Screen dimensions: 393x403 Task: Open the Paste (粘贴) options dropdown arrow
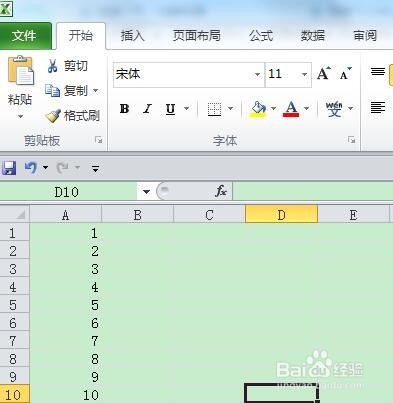(x=20, y=116)
